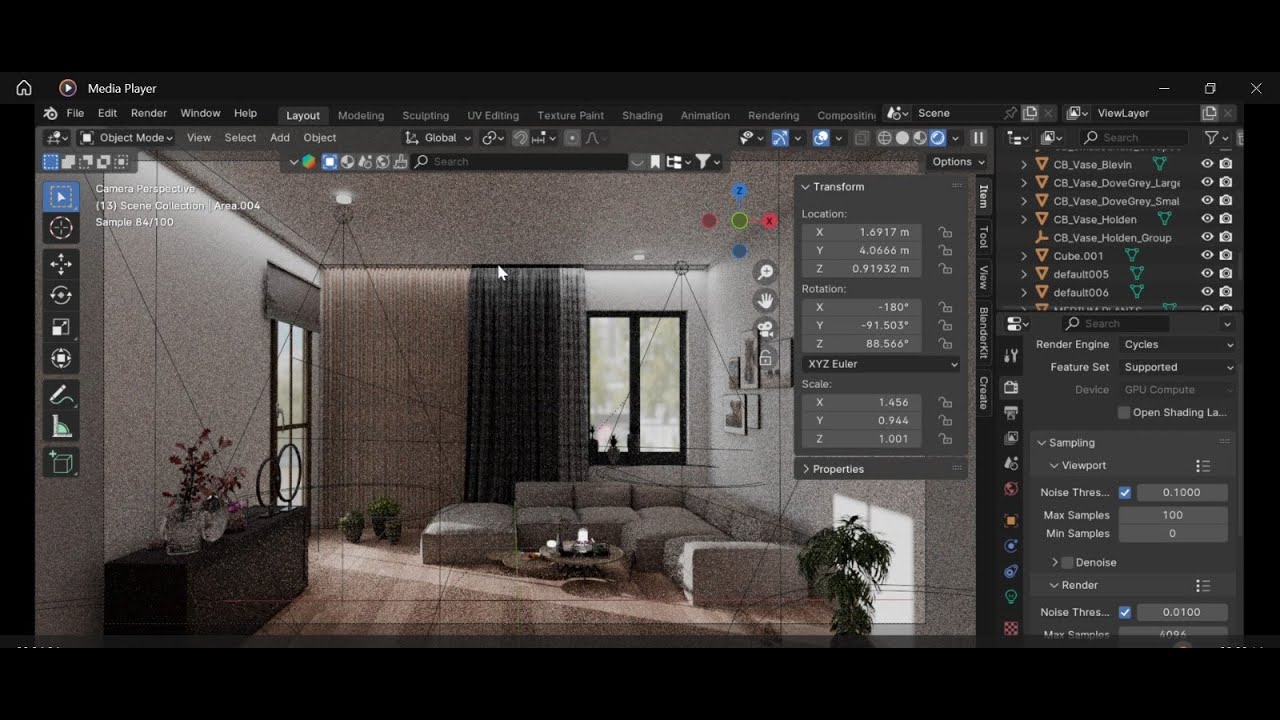1280x720 pixels.
Task: Open the Feature Set dropdown
Action: [x=1177, y=367]
